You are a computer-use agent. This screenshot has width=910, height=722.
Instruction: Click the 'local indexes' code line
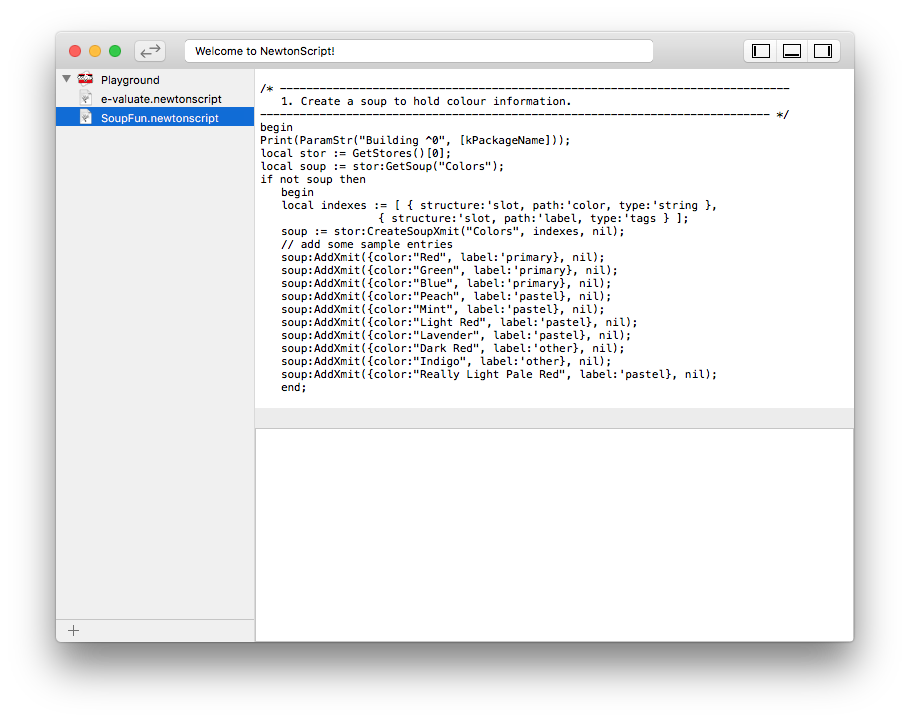click(499, 205)
